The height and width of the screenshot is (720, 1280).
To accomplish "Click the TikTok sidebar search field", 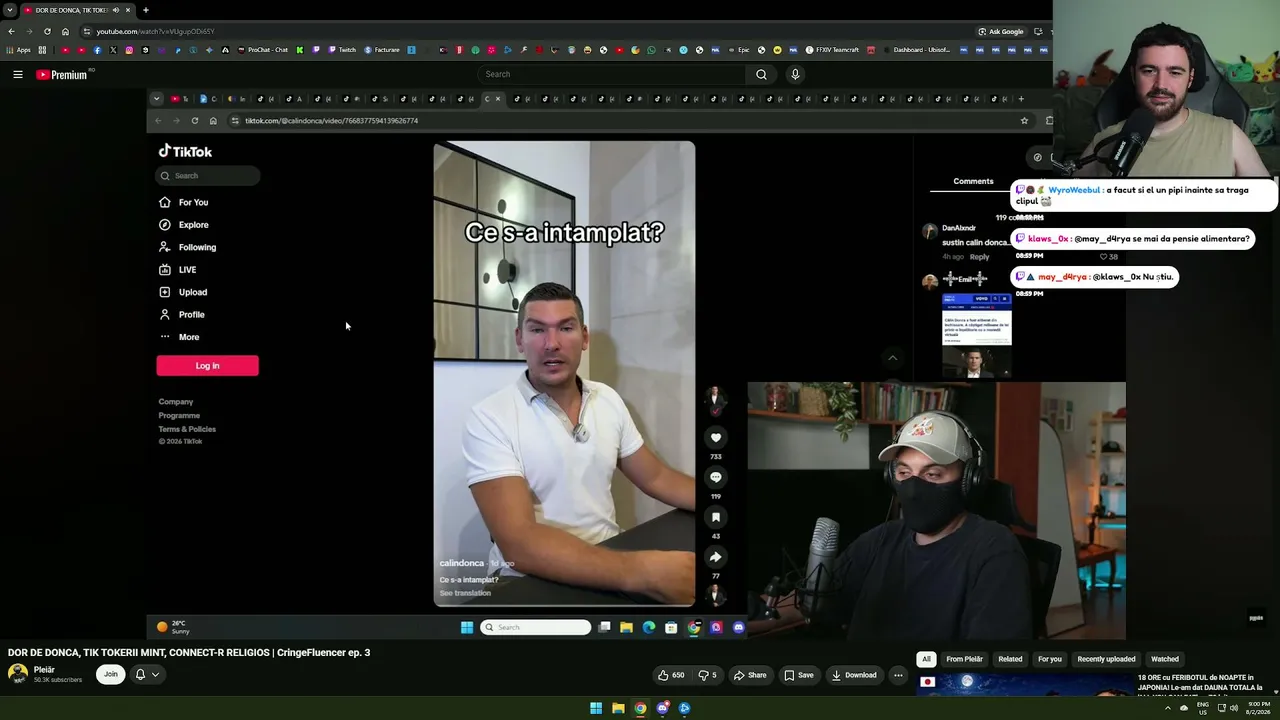I will click(x=208, y=176).
